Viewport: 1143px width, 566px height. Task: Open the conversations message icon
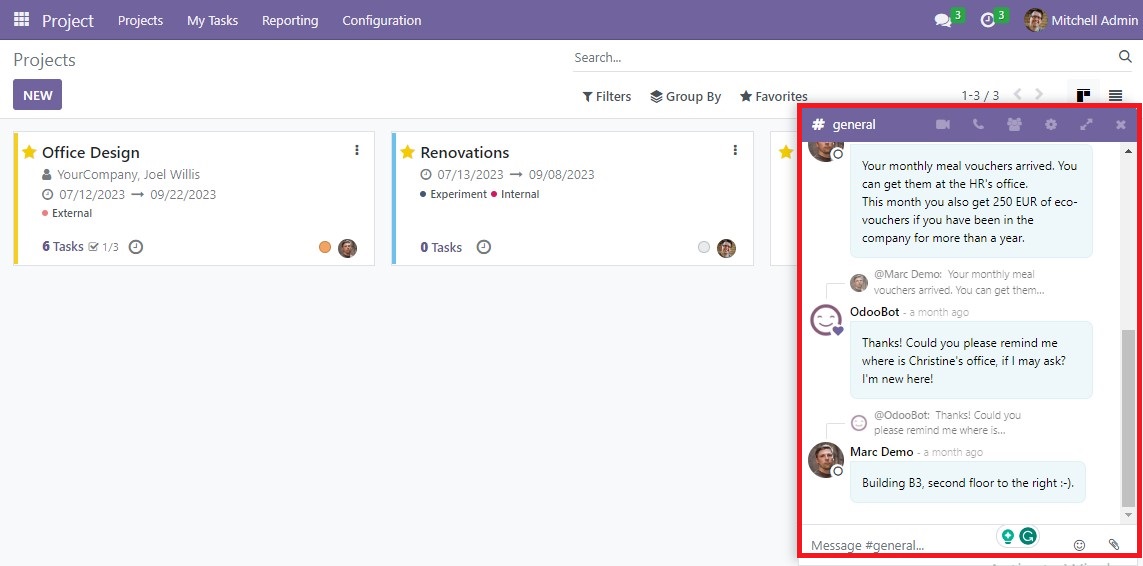(943, 20)
